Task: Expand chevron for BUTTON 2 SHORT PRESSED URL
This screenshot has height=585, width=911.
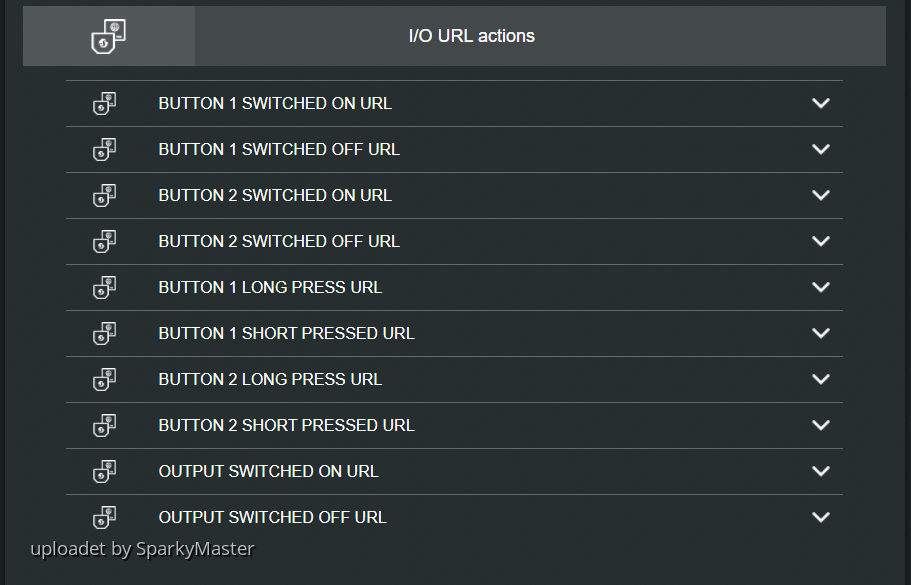Action: click(821, 425)
